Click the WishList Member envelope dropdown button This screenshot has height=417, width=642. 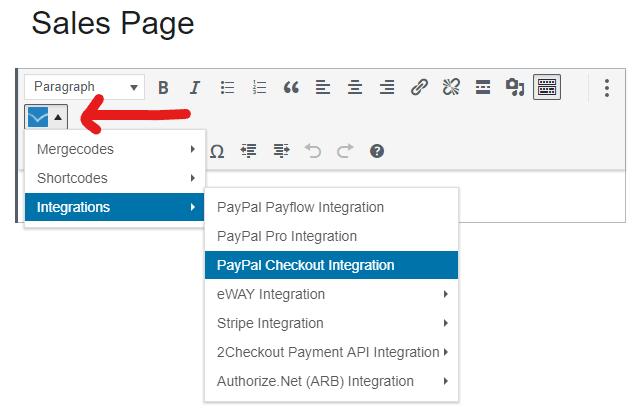pos(46,118)
